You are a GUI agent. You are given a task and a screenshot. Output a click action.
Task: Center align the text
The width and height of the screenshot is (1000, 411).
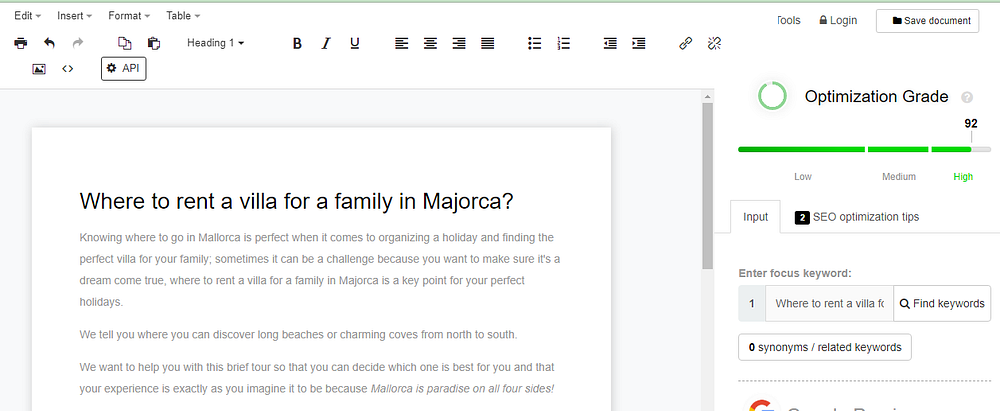pos(430,43)
